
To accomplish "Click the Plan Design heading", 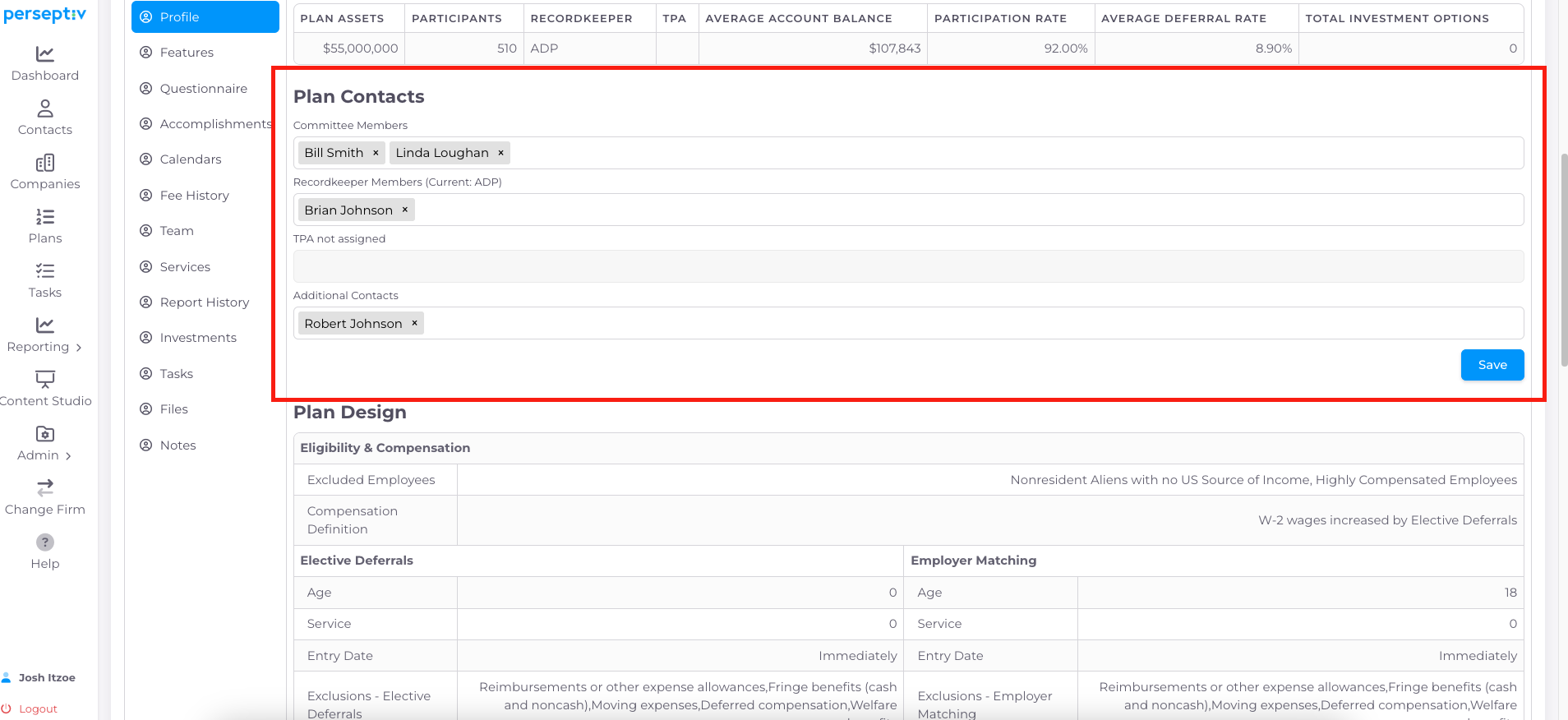I will click(350, 413).
